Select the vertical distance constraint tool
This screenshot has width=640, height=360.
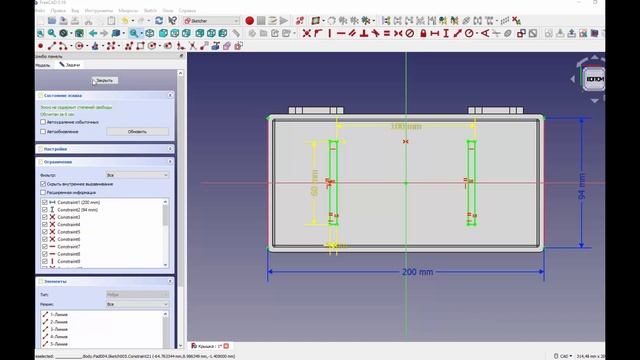pos(446,33)
